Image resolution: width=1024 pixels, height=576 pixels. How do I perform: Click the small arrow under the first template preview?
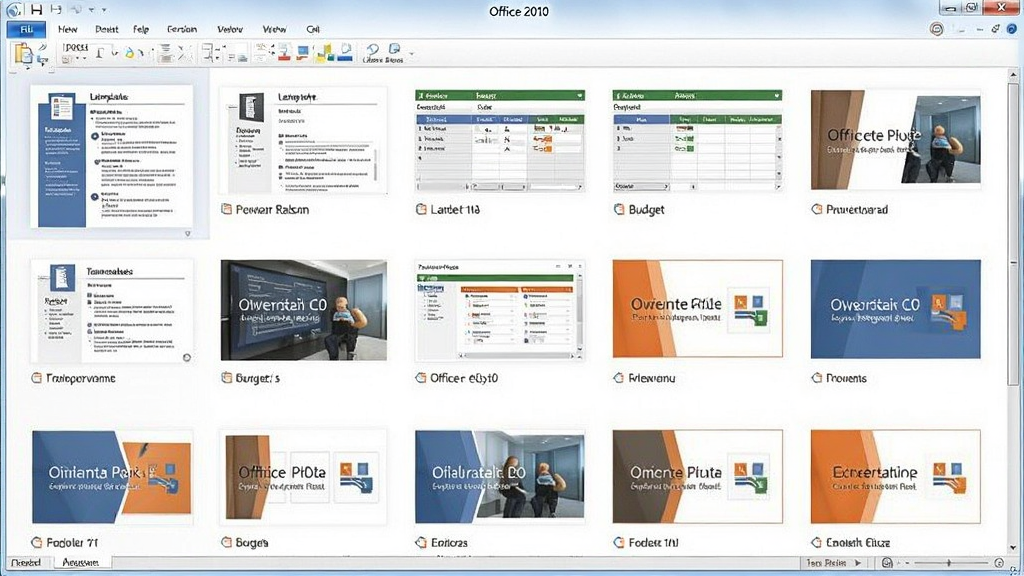click(x=187, y=233)
